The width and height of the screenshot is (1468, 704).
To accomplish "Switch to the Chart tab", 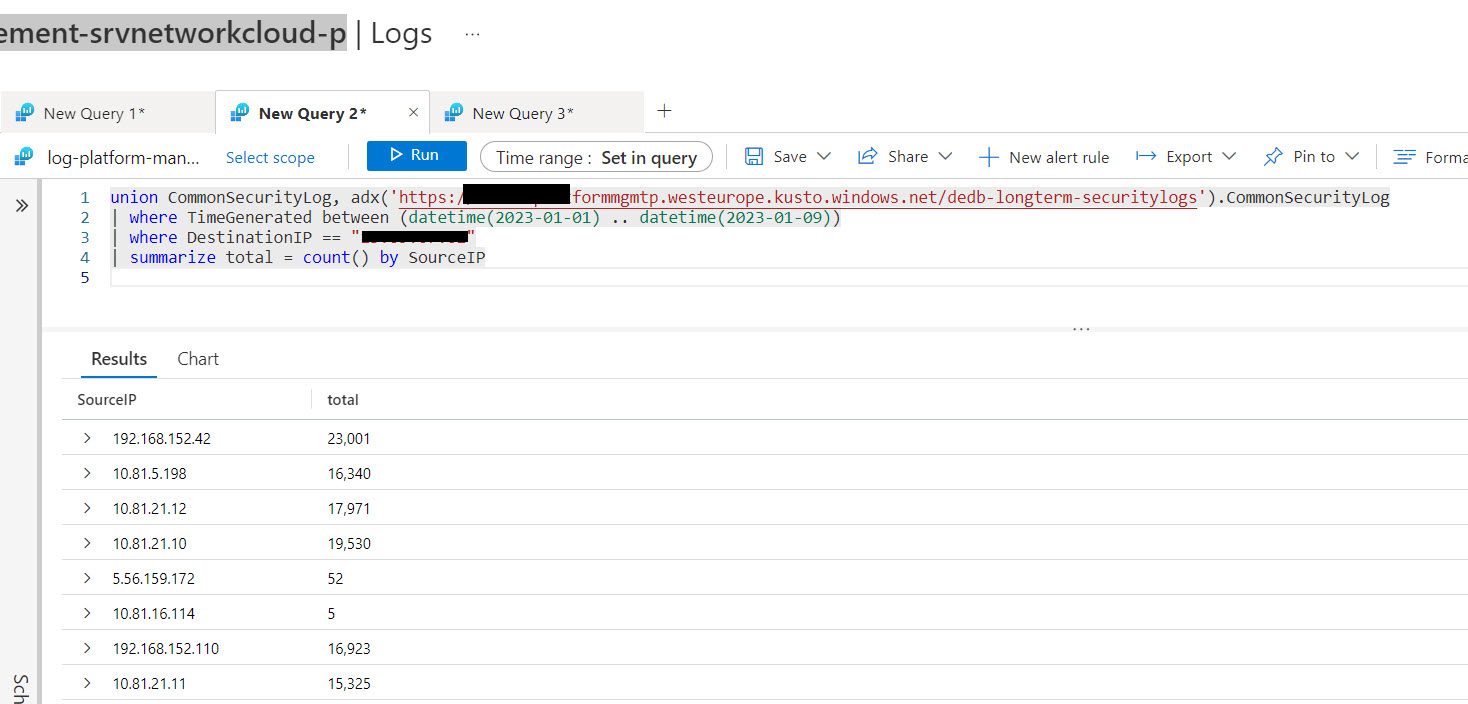I will pyautogui.click(x=197, y=358).
